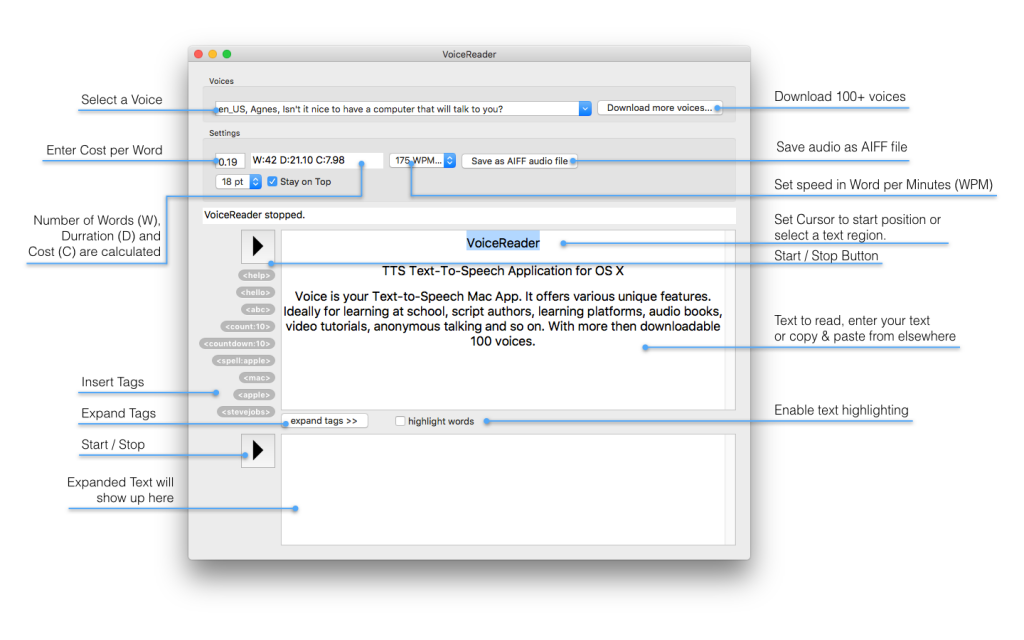This screenshot has height=640, width=1024.
Task: Click Save as AIFF audio file
Action: click(519, 161)
